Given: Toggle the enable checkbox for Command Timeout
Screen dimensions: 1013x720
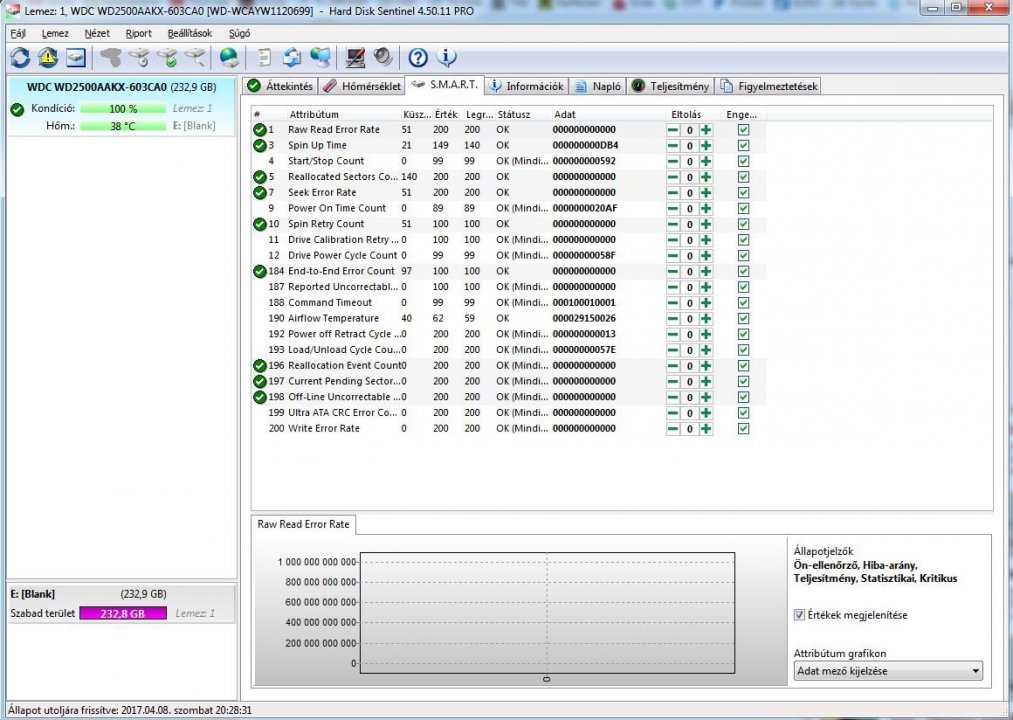Looking at the screenshot, I should coord(743,302).
